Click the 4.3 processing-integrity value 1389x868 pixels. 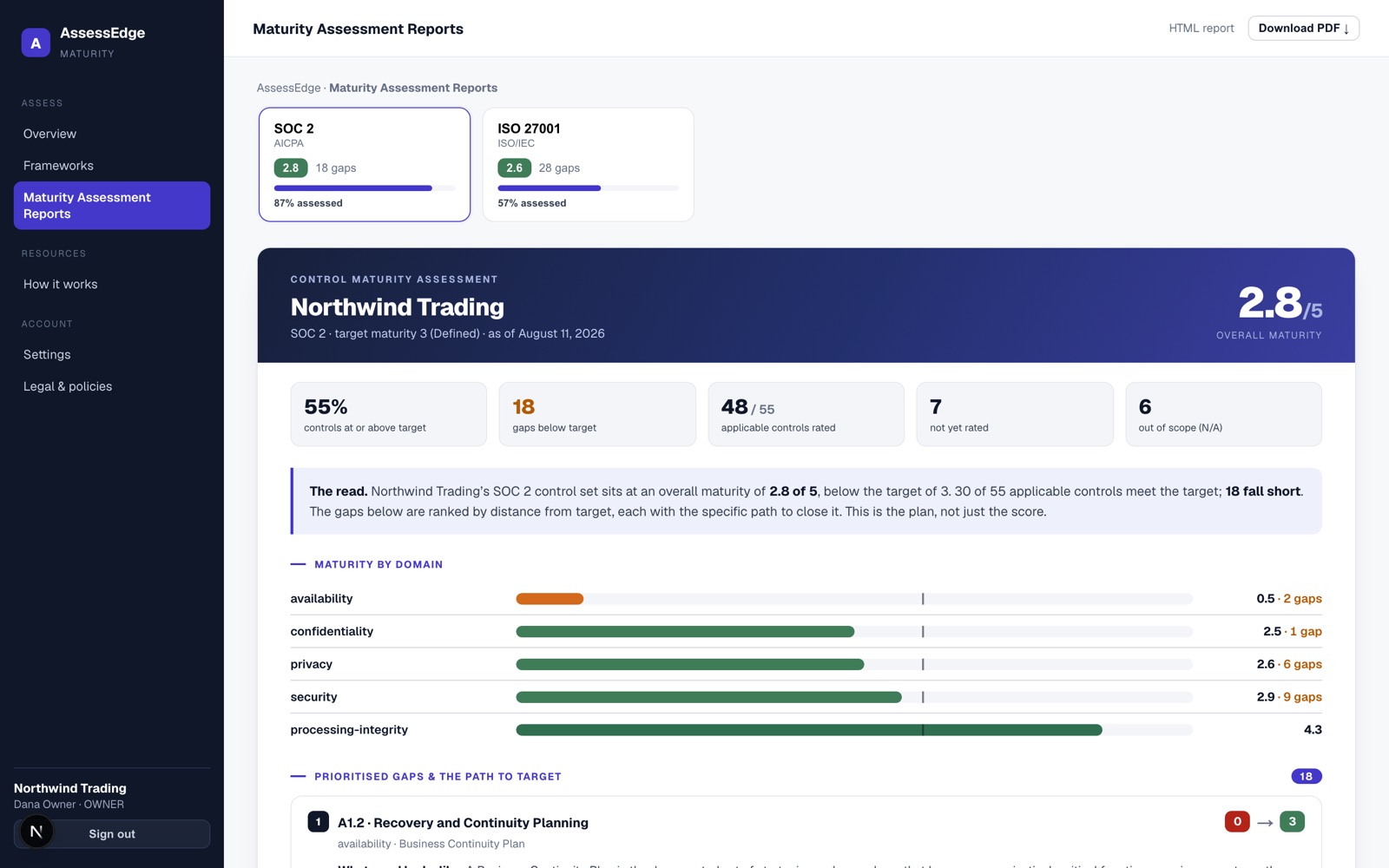pyautogui.click(x=1313, y=730)
